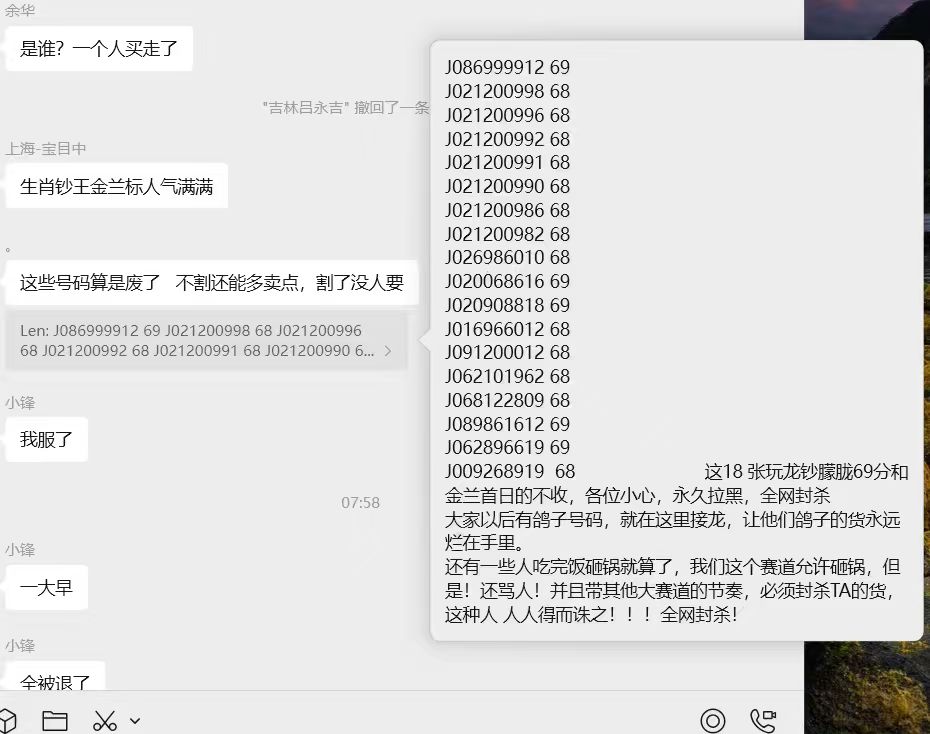Click sender name 小锋 above 我服了

[20, 402]
